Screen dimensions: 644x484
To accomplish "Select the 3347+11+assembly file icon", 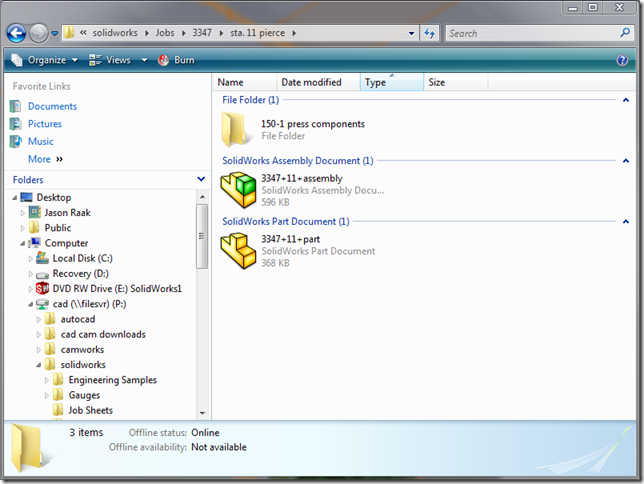I will coord(238,190).
